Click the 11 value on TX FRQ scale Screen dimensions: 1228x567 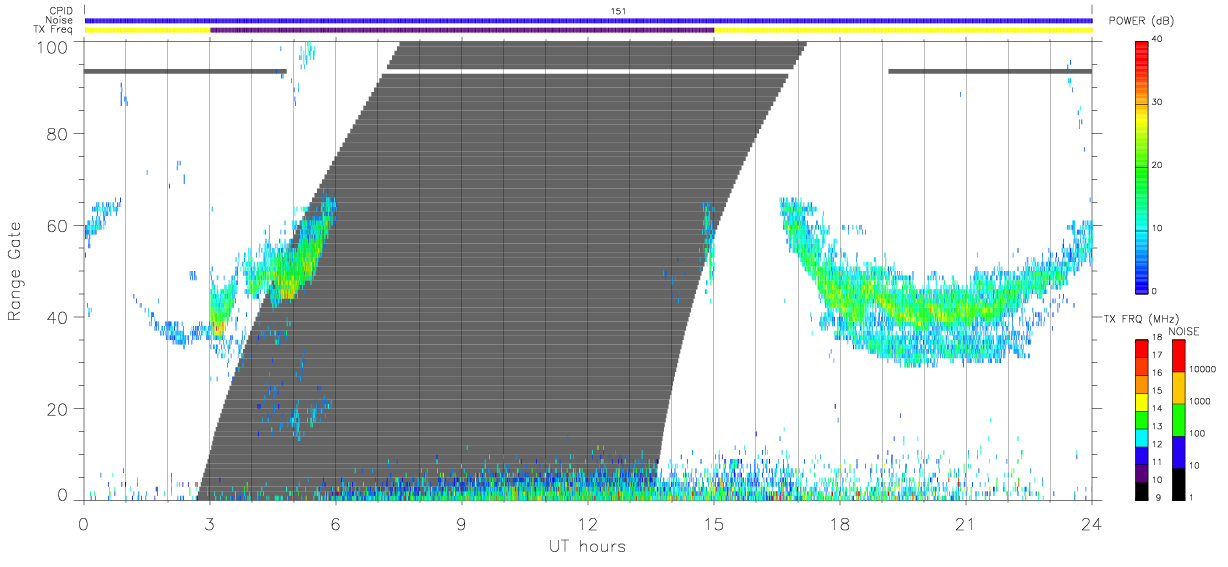point(1156,463)
